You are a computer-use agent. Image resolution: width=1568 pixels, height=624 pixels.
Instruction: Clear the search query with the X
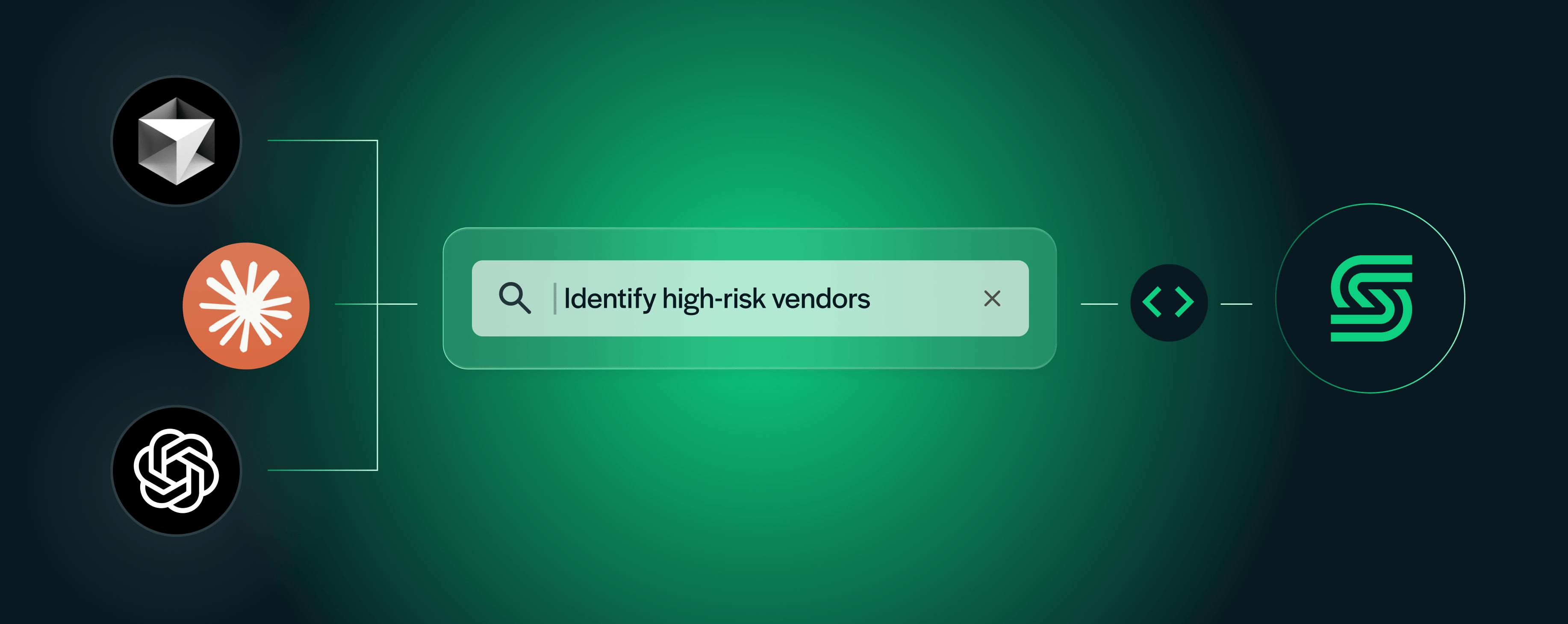992,298
